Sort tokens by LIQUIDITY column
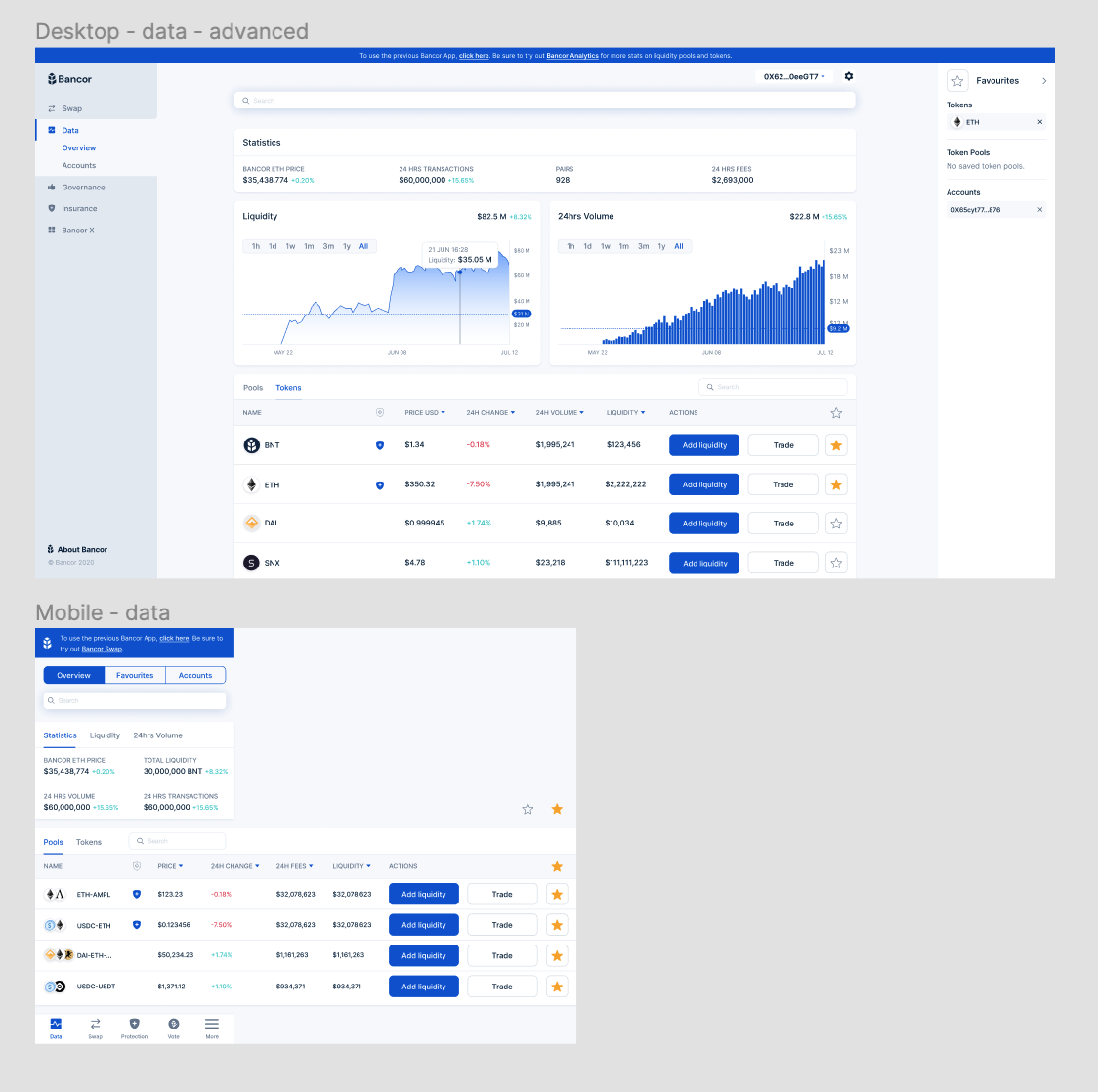Viewport: 1098px width, 1092px height. pyautogui.click(x=625, y=413)
